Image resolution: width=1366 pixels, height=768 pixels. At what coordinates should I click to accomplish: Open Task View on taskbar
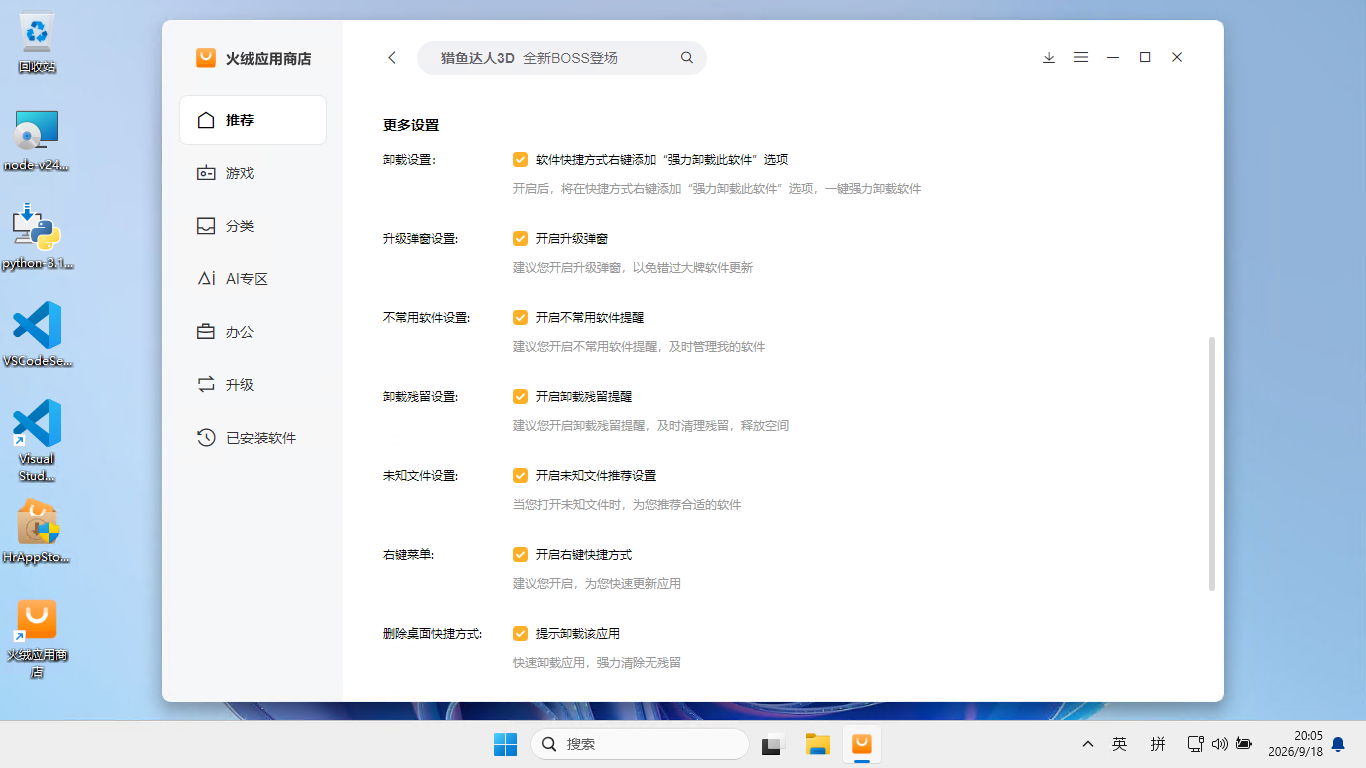[x=772, y=744]
